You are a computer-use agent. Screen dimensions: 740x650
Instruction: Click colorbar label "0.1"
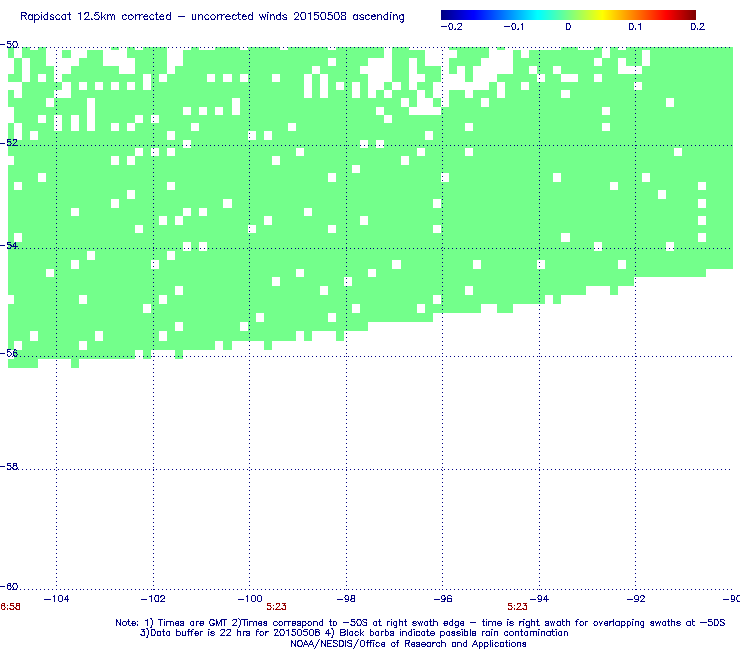[x=635, y=27]
